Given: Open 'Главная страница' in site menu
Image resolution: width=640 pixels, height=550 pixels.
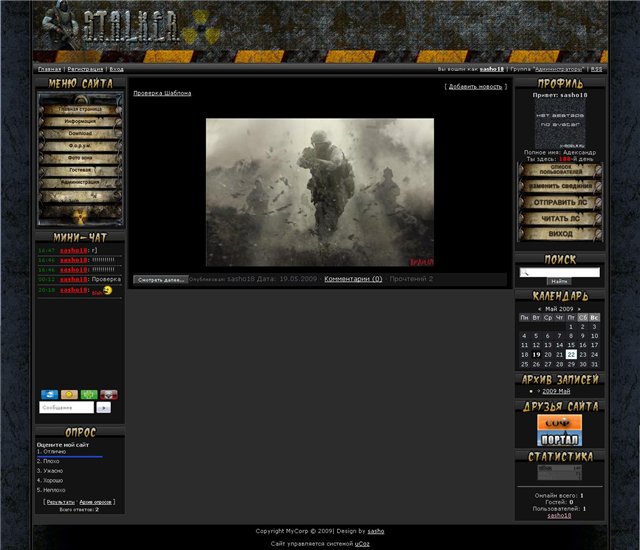Looking at the screenshot, I should tap(80, 109).
